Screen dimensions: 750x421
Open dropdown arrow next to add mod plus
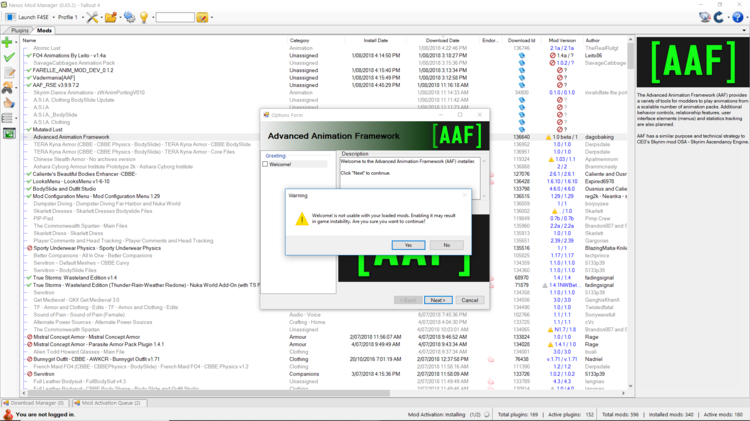point(16,43)
